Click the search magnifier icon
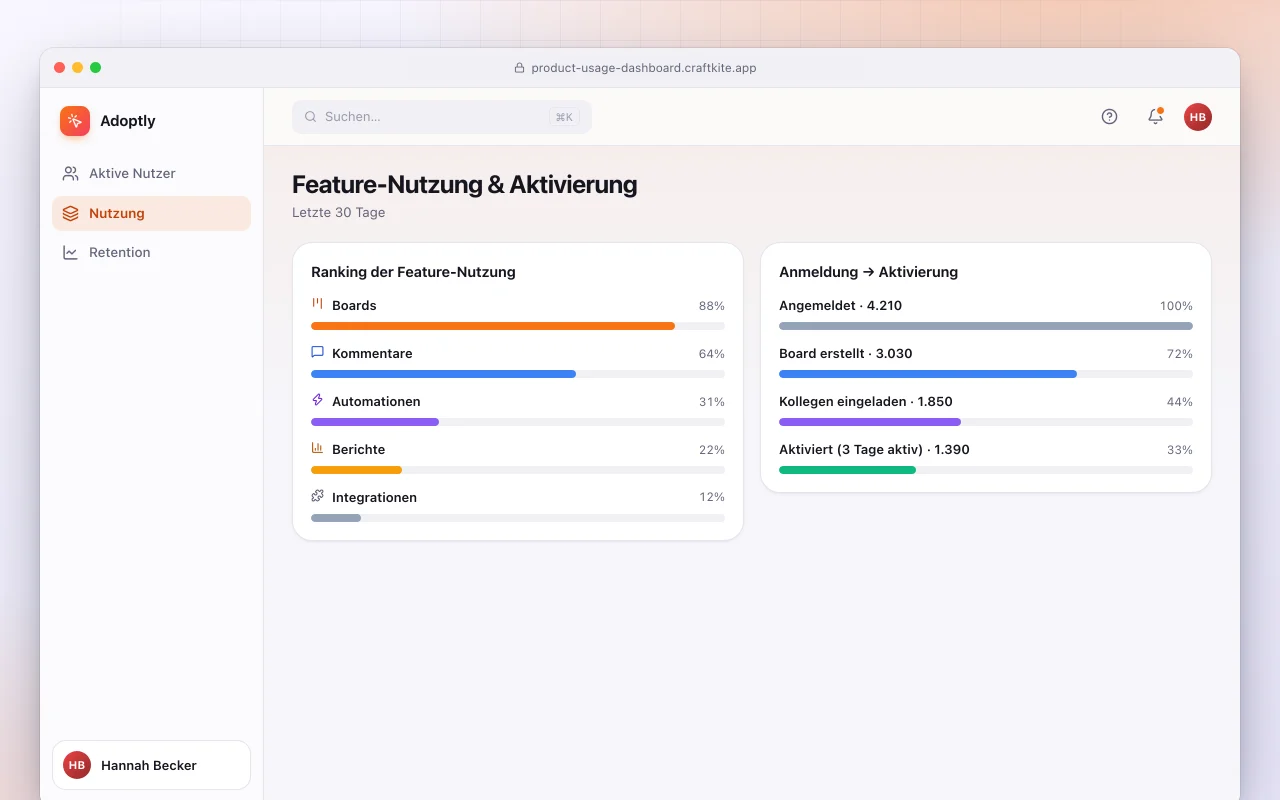Viewport: 1280px width, 800px height. point(311,117)
